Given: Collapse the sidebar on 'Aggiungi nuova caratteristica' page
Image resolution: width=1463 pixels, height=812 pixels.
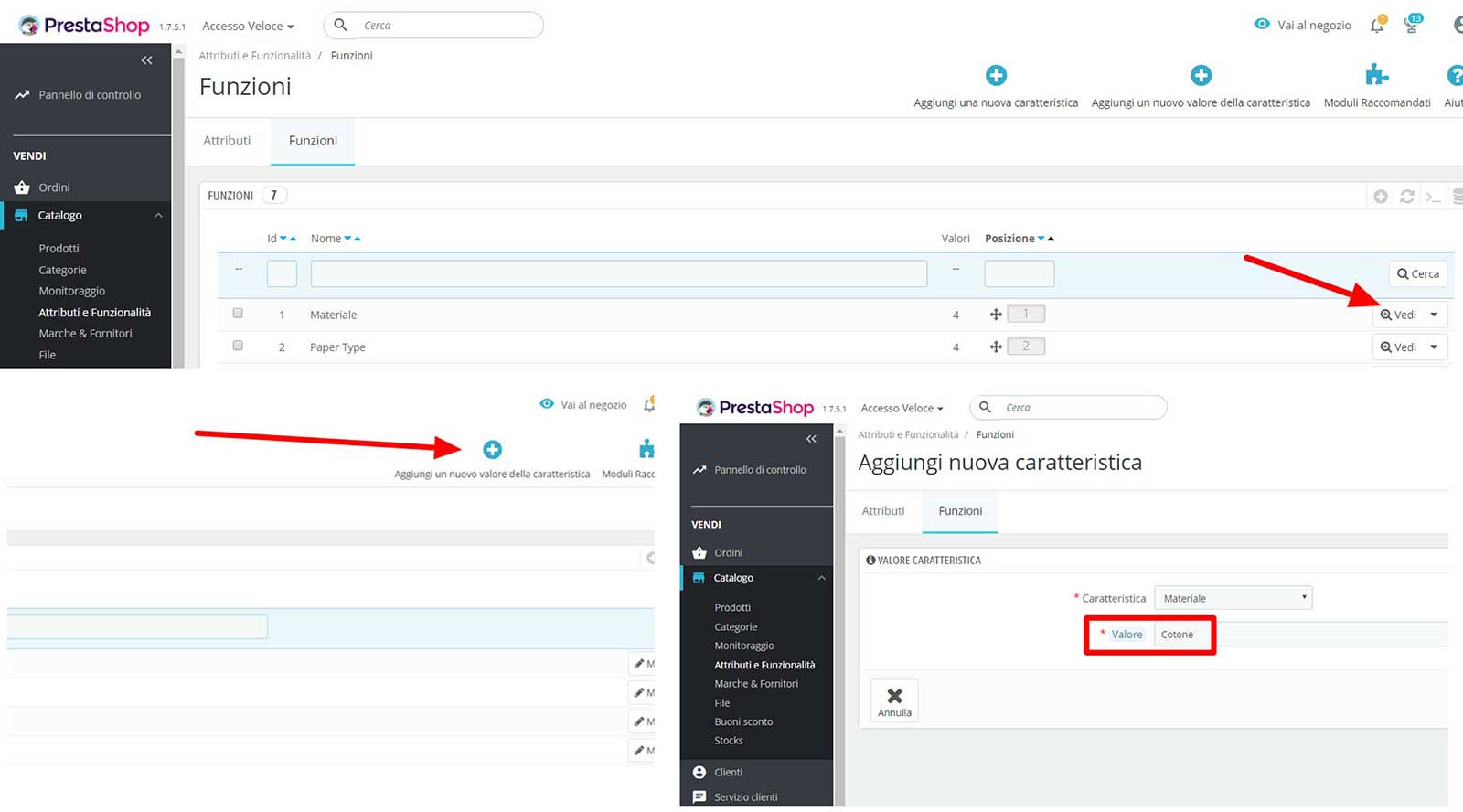Looking at the screenshot, I should [811, 439].
